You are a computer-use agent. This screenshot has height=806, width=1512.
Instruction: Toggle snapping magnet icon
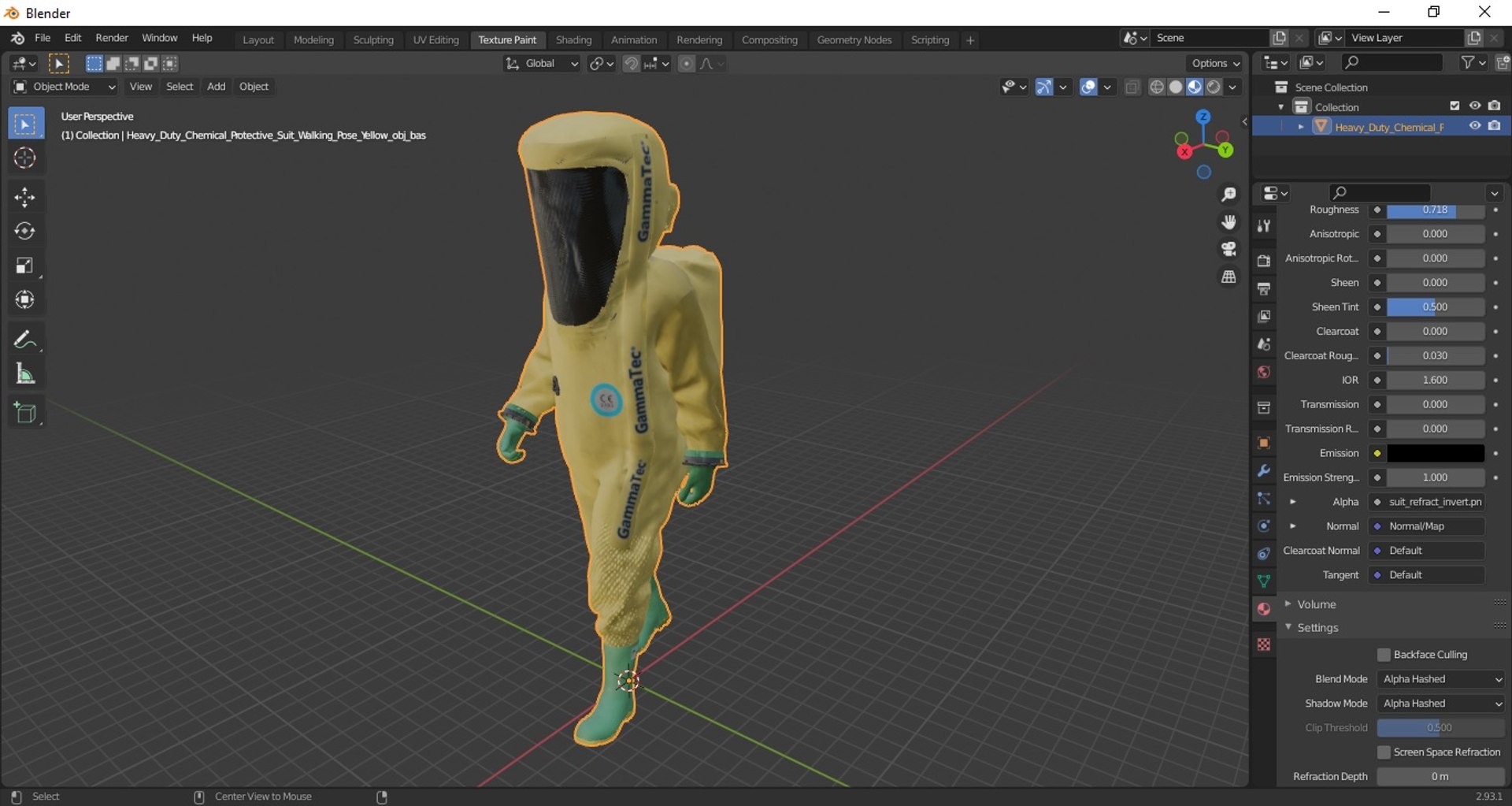(x=631, y=64)
